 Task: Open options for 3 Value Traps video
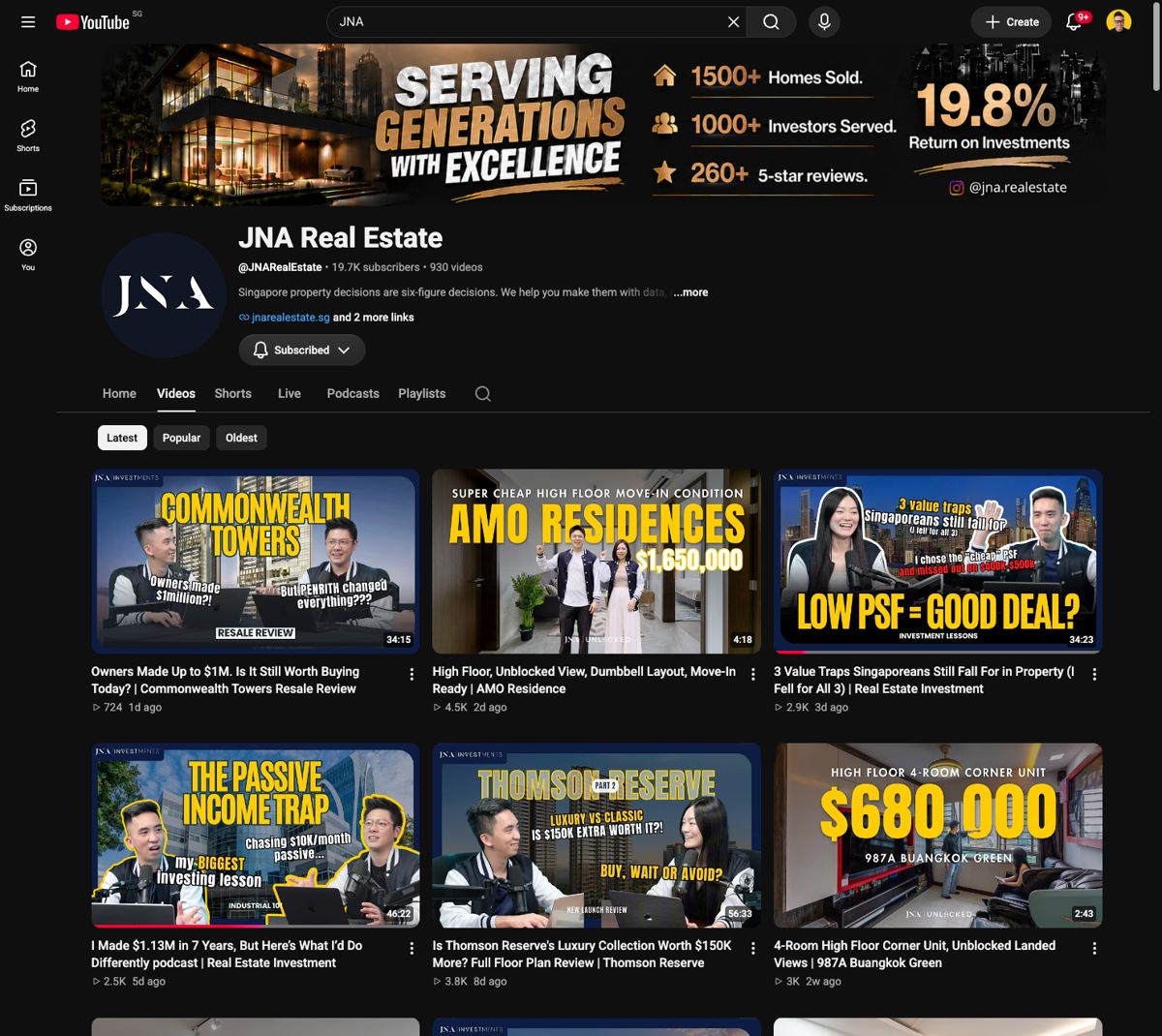(1094, 674)
